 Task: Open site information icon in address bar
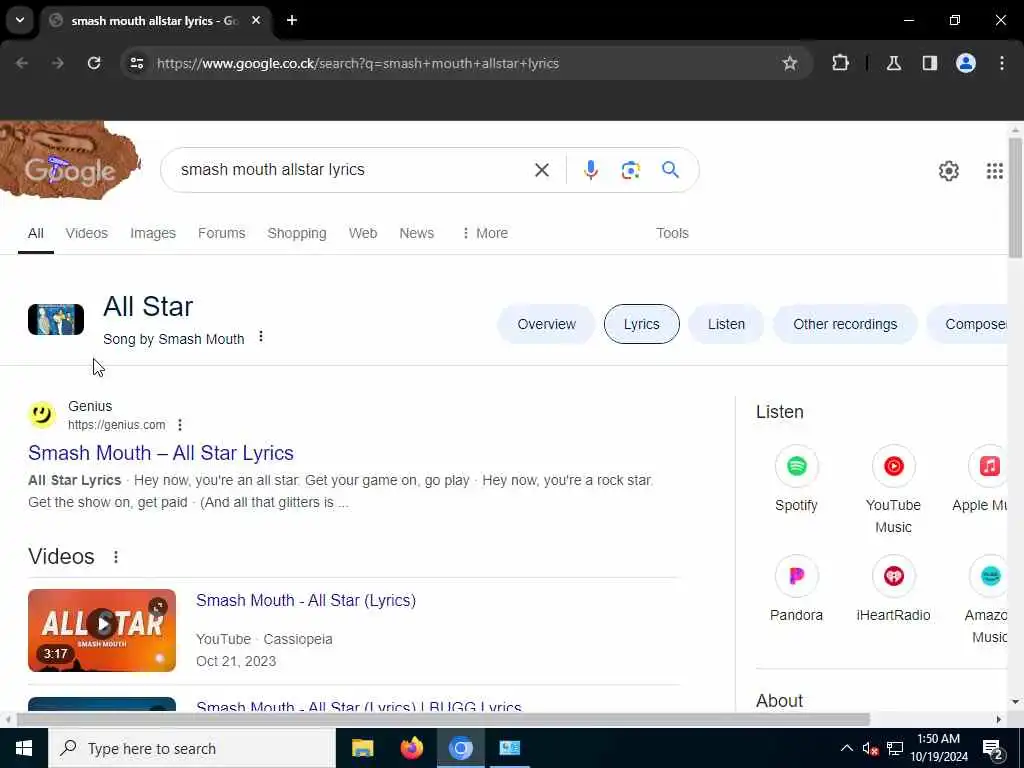(136, 63)
